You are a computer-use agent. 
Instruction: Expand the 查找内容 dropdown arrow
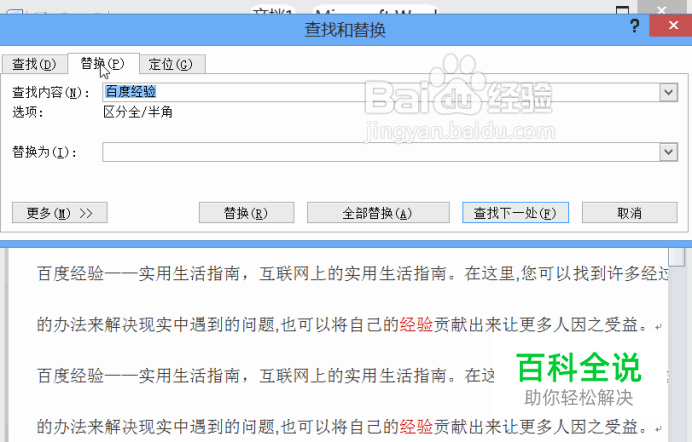[x=669, y=92]
